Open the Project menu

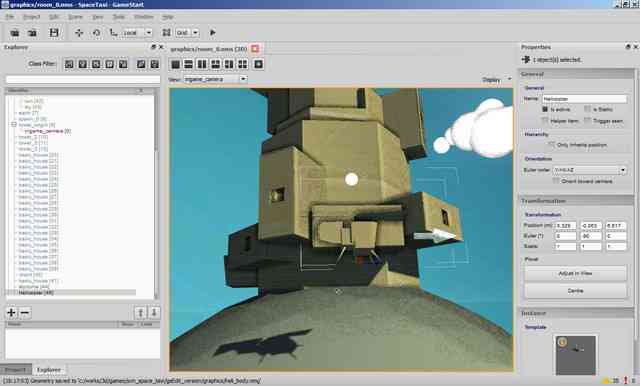[x=31, y=17]
